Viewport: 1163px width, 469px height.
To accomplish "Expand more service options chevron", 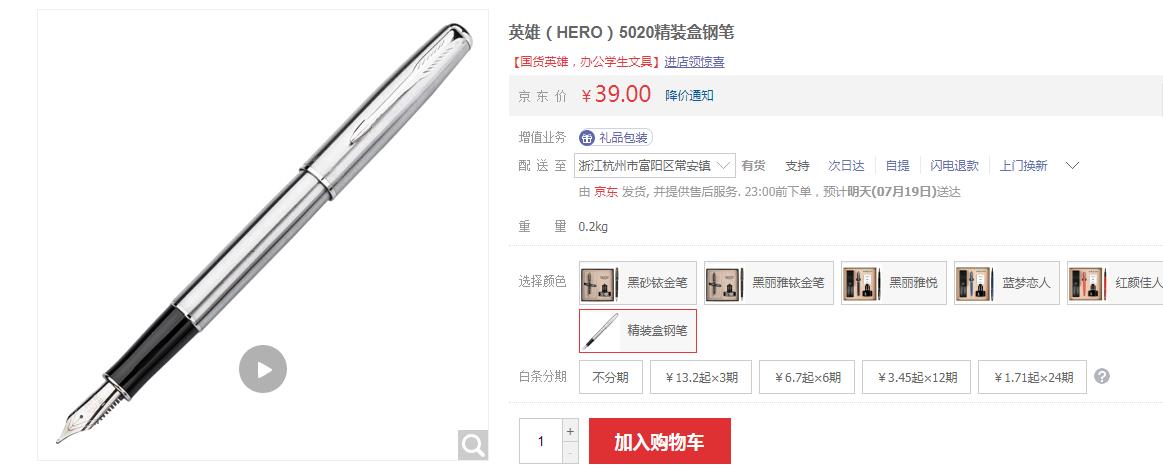I will [1072, 165].
